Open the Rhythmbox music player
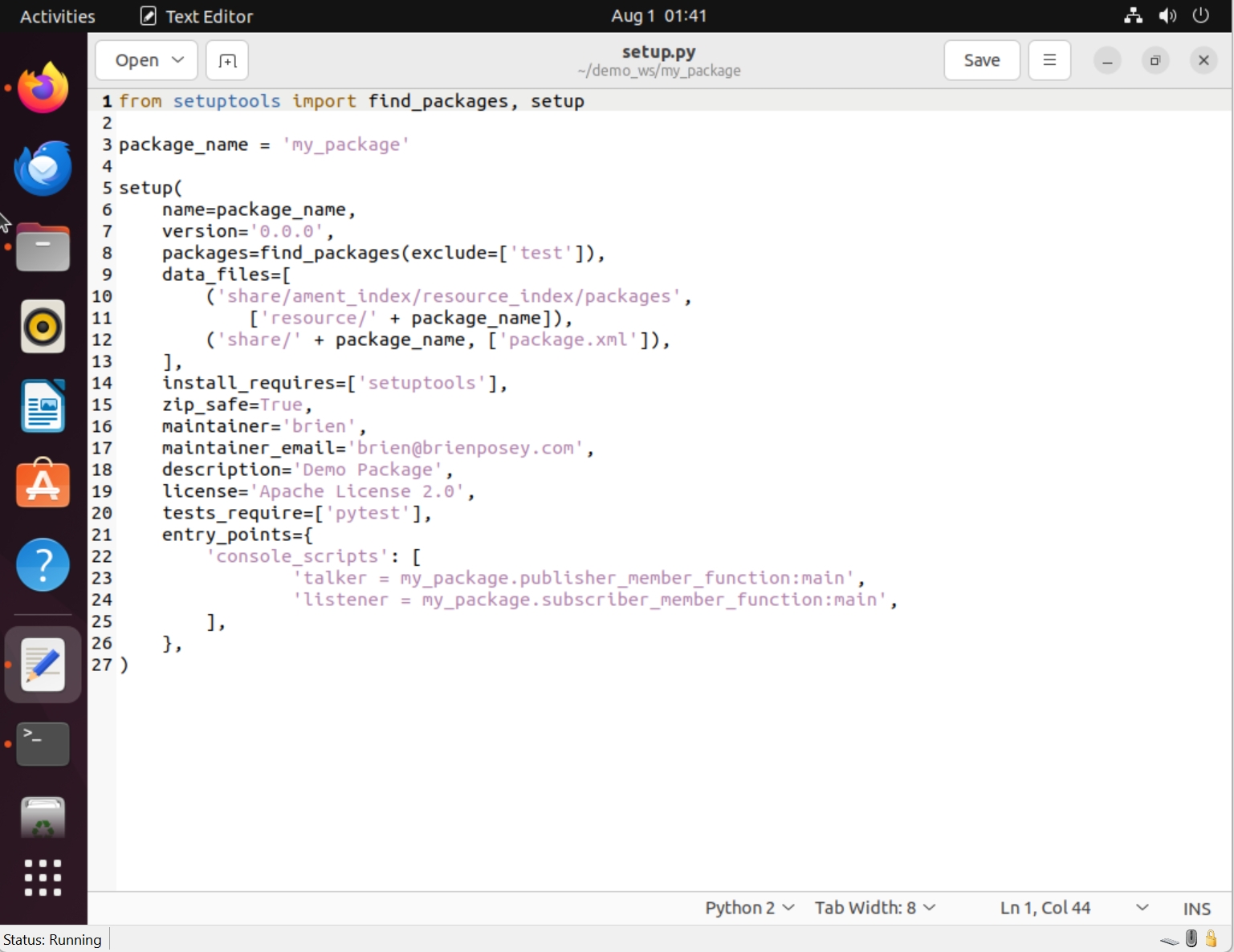This screenshot has height=952, width=1234. pos(43,327)
